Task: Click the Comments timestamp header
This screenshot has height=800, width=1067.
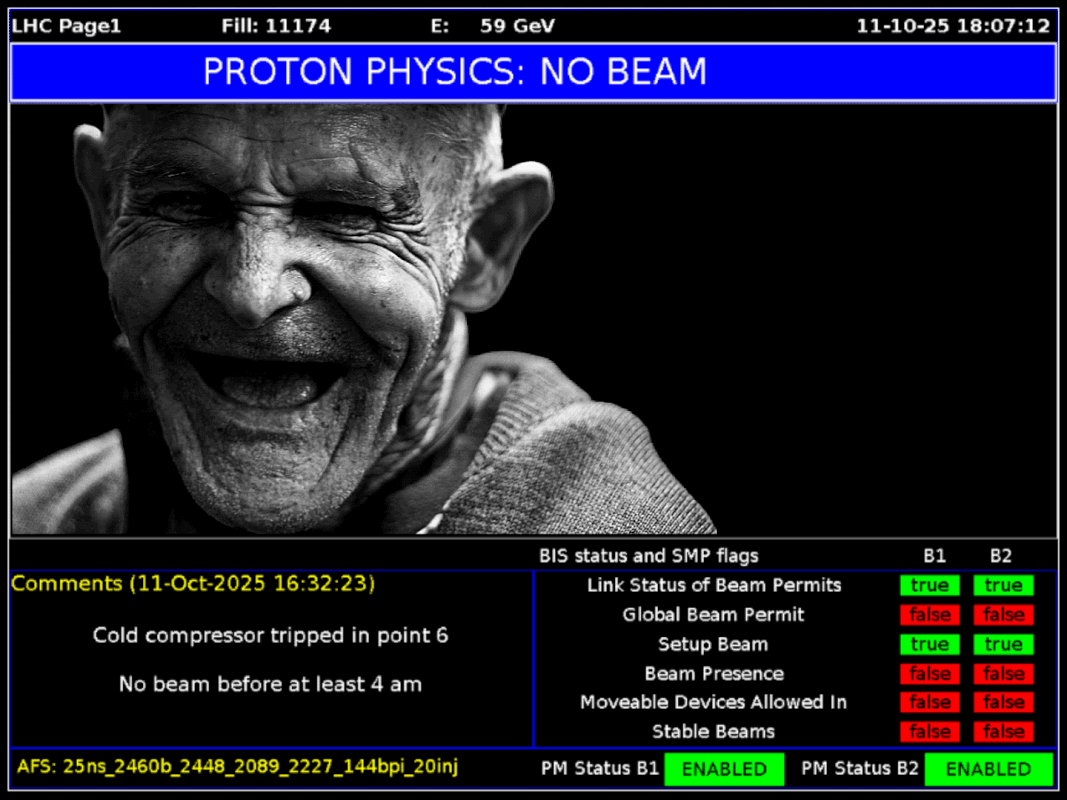Action: 193,584
